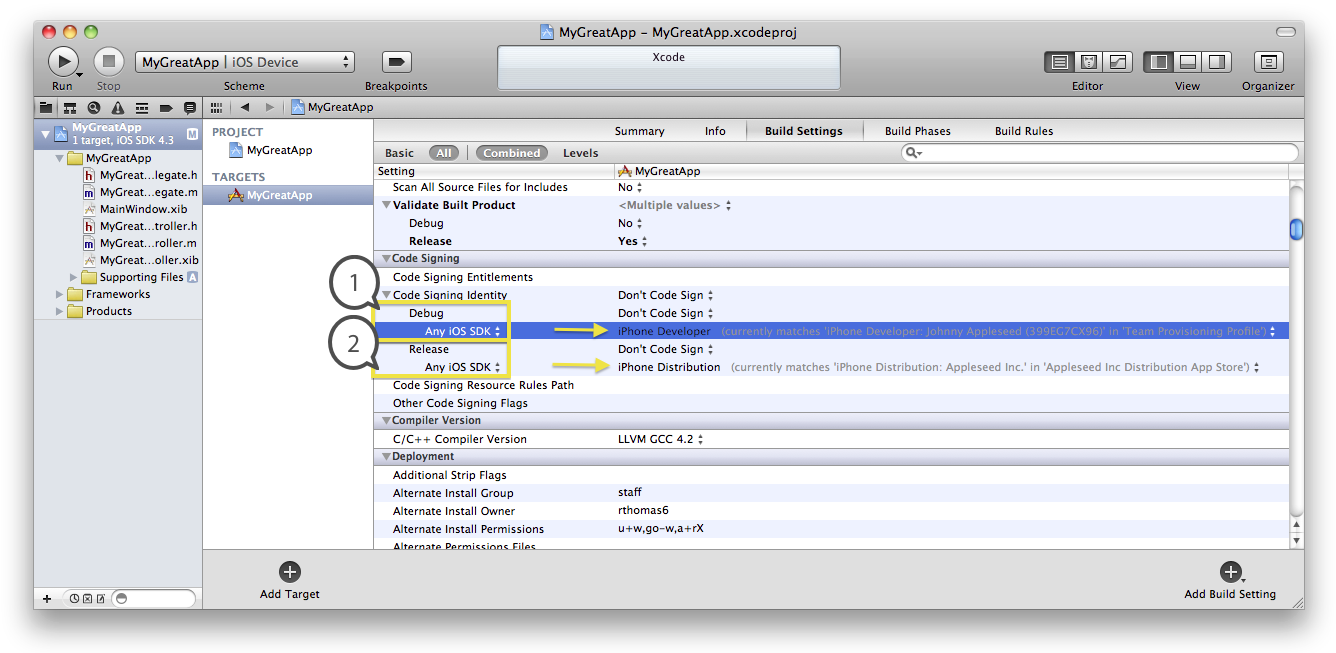
Task: Open LLVM GCC 4.2 compiler popup
Action: 661,439
